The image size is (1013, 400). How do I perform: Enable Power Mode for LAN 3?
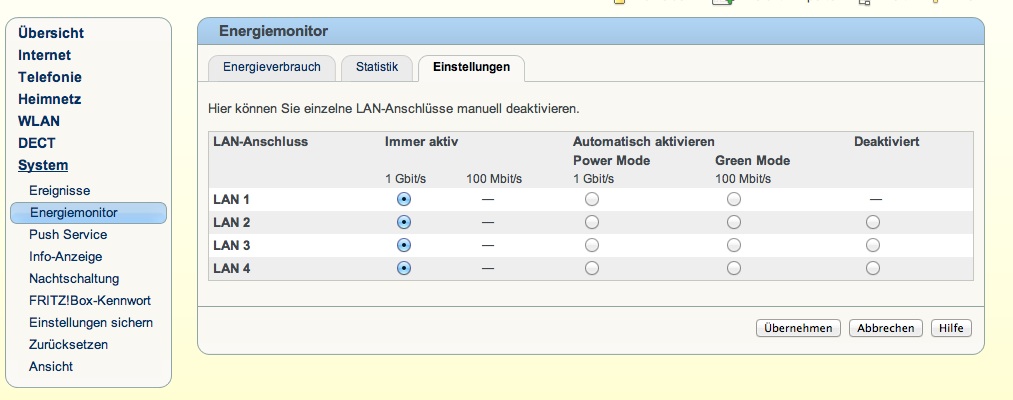click(x=592, y=245)
